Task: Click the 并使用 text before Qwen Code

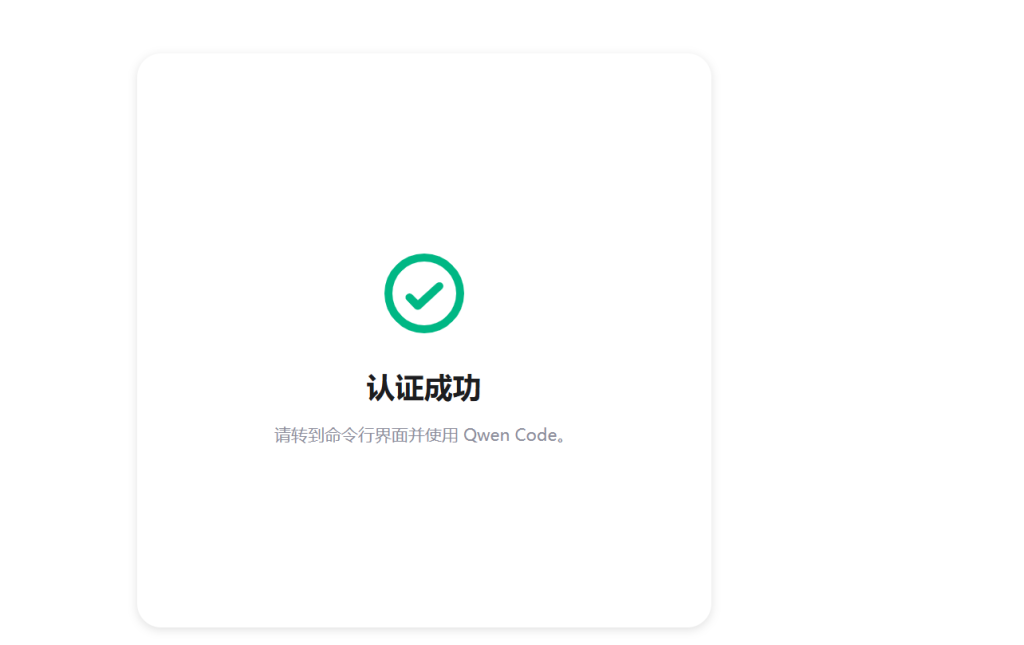Action: (x=434, y=435)
